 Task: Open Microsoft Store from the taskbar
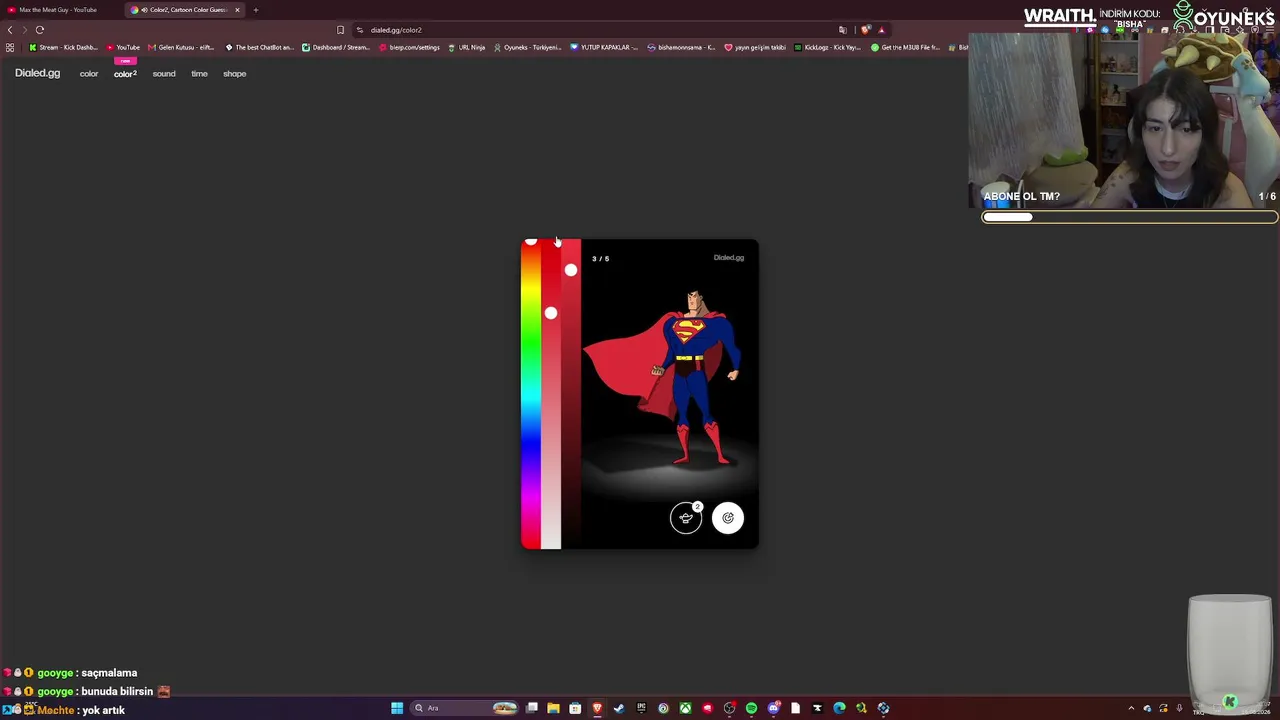[x=575, y=708]
